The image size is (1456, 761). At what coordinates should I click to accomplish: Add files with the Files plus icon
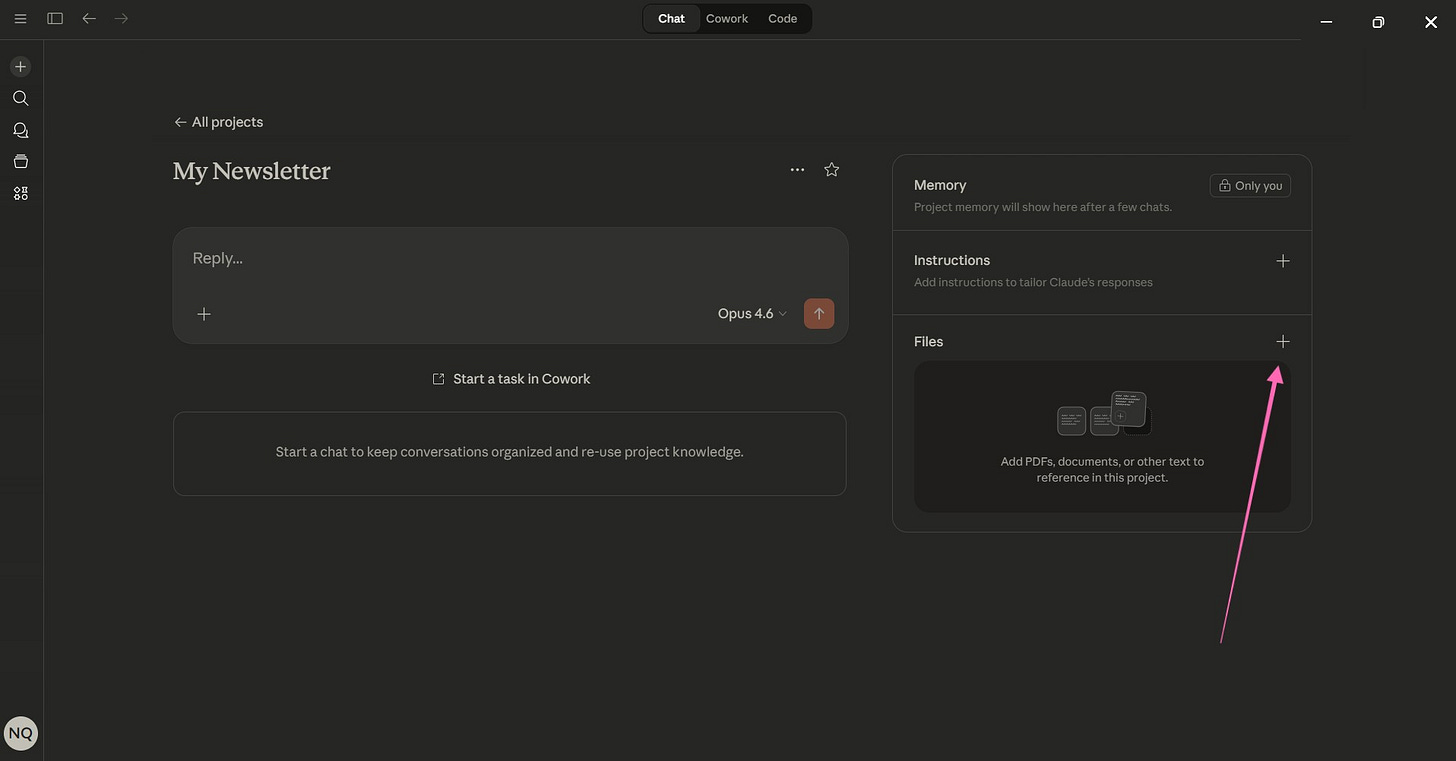coord(1283,342)
